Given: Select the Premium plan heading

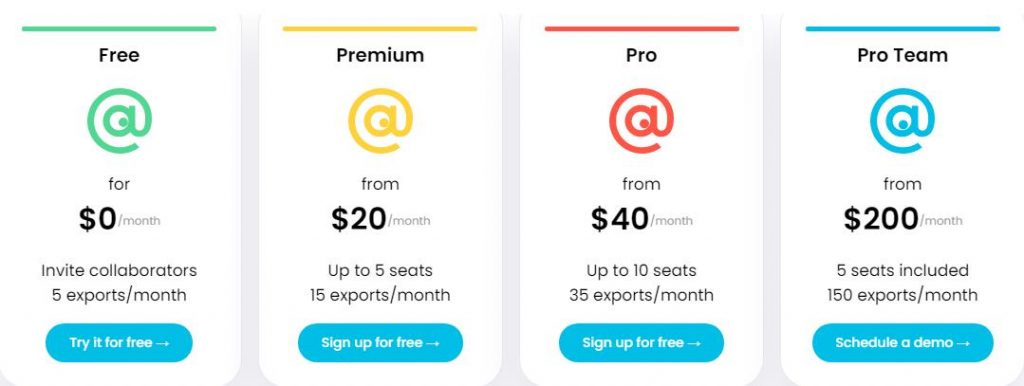Looking at the screenshot, I should coord(380,56).
